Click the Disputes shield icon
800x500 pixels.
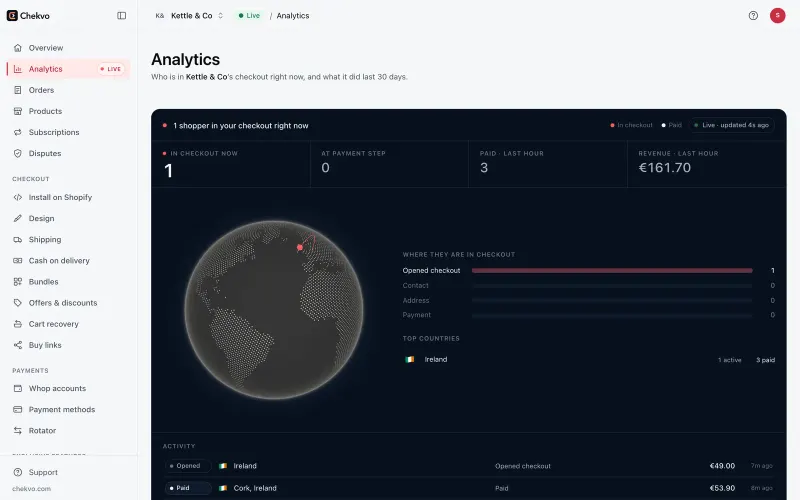pyautogui.click(x=18, y=153)
